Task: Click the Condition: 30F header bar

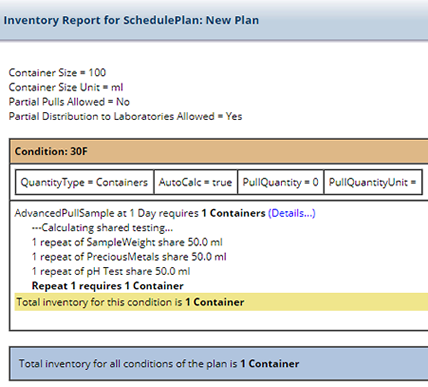Action: (219, 151)
